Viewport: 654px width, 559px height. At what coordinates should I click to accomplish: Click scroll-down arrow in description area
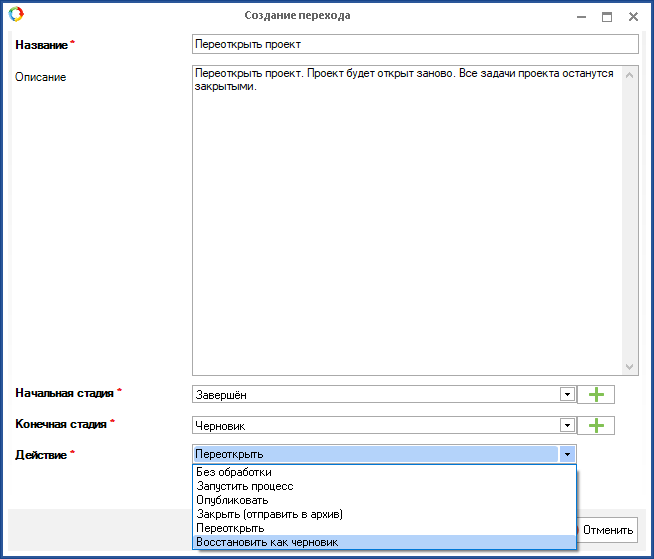[x=629, y=367]
